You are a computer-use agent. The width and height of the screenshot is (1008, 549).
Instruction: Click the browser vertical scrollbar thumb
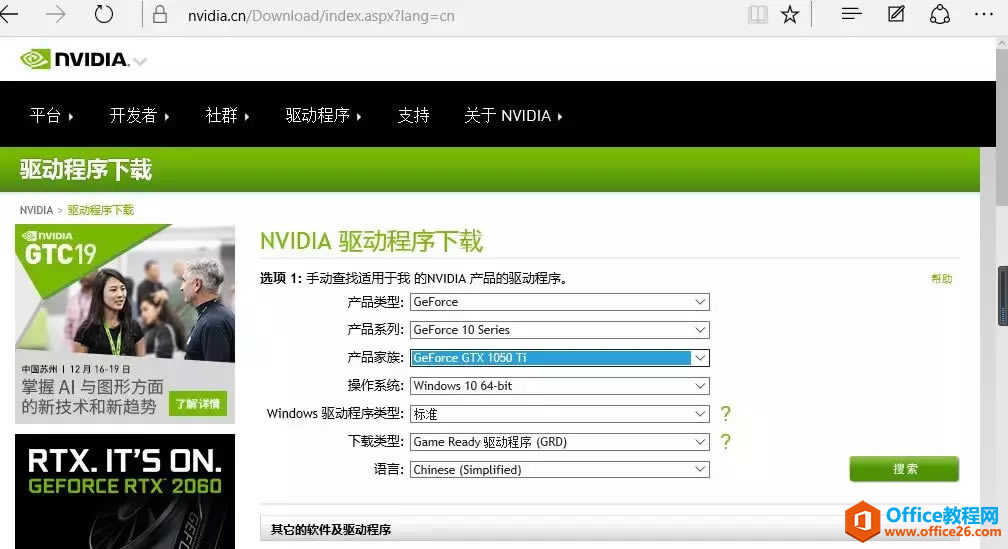[x=1002, y=127]
